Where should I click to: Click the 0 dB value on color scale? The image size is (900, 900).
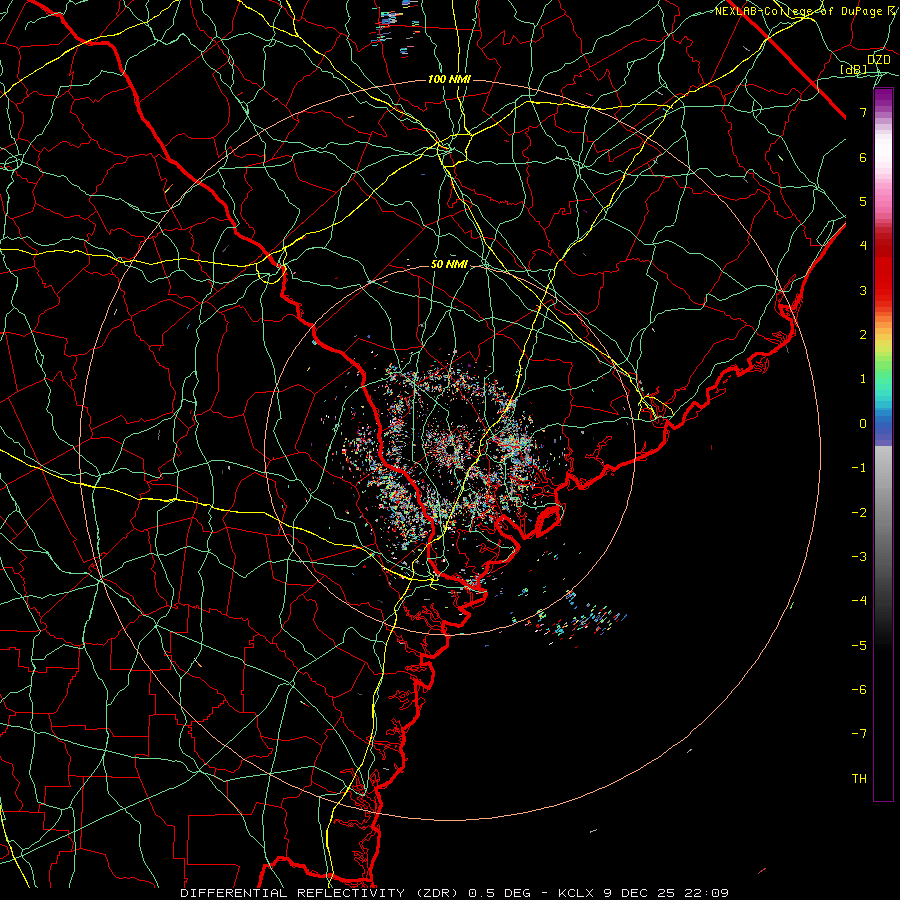(863, 424)
